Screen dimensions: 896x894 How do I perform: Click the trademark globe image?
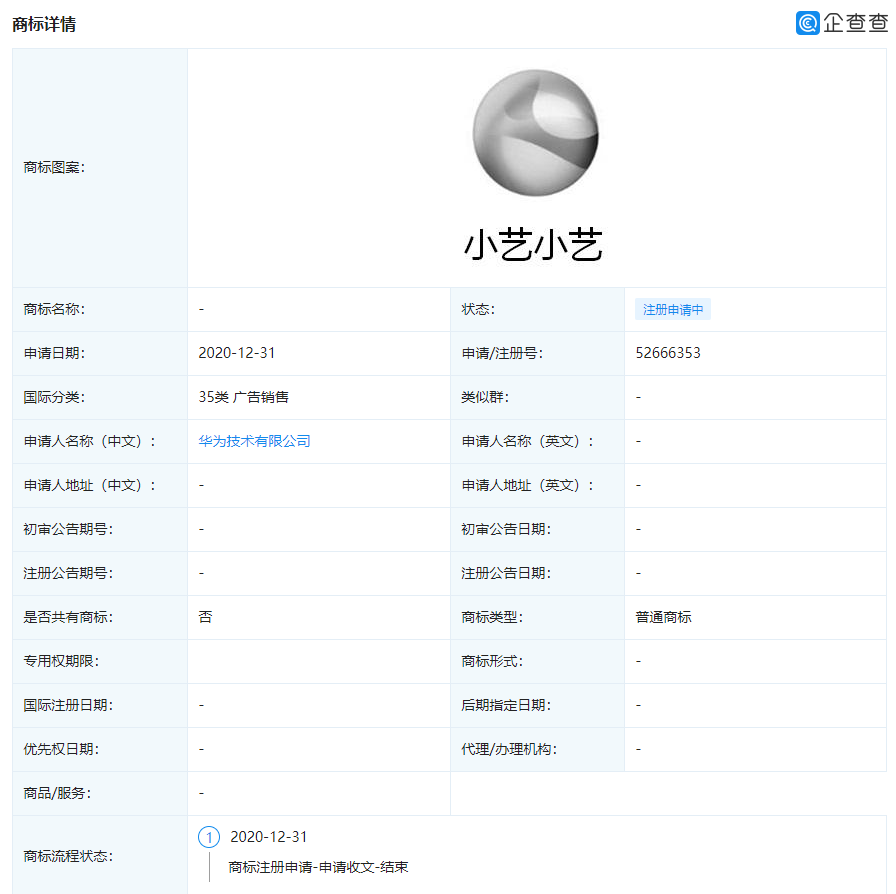click(x=536, y=133)
